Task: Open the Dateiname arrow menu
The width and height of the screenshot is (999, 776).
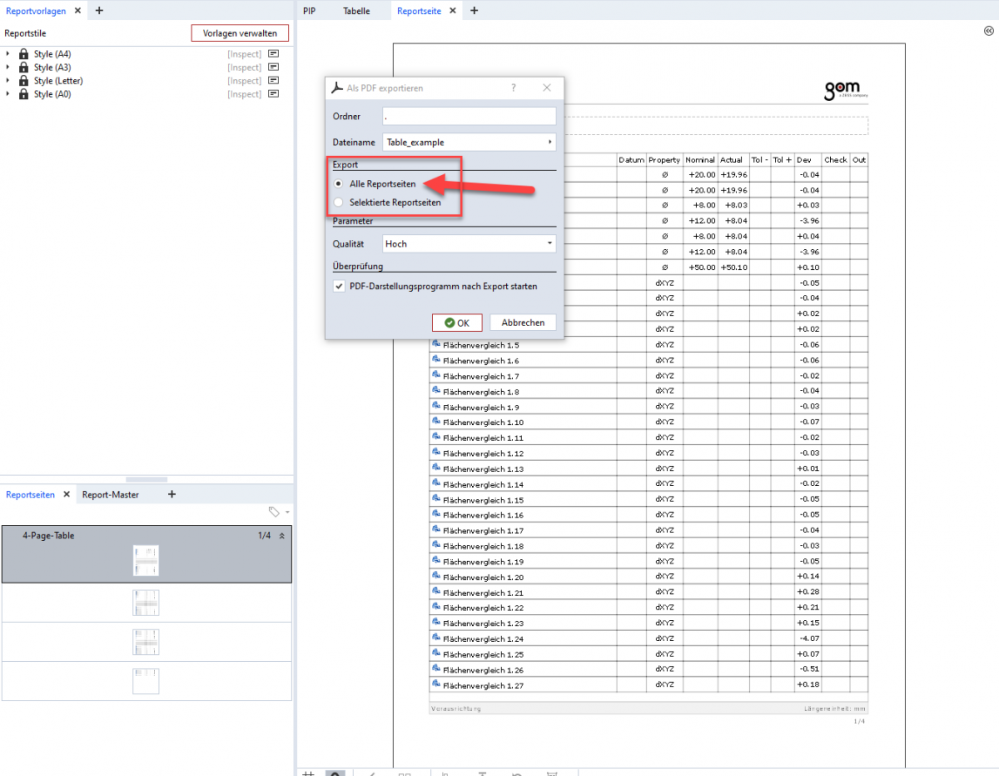Action: 550,142
